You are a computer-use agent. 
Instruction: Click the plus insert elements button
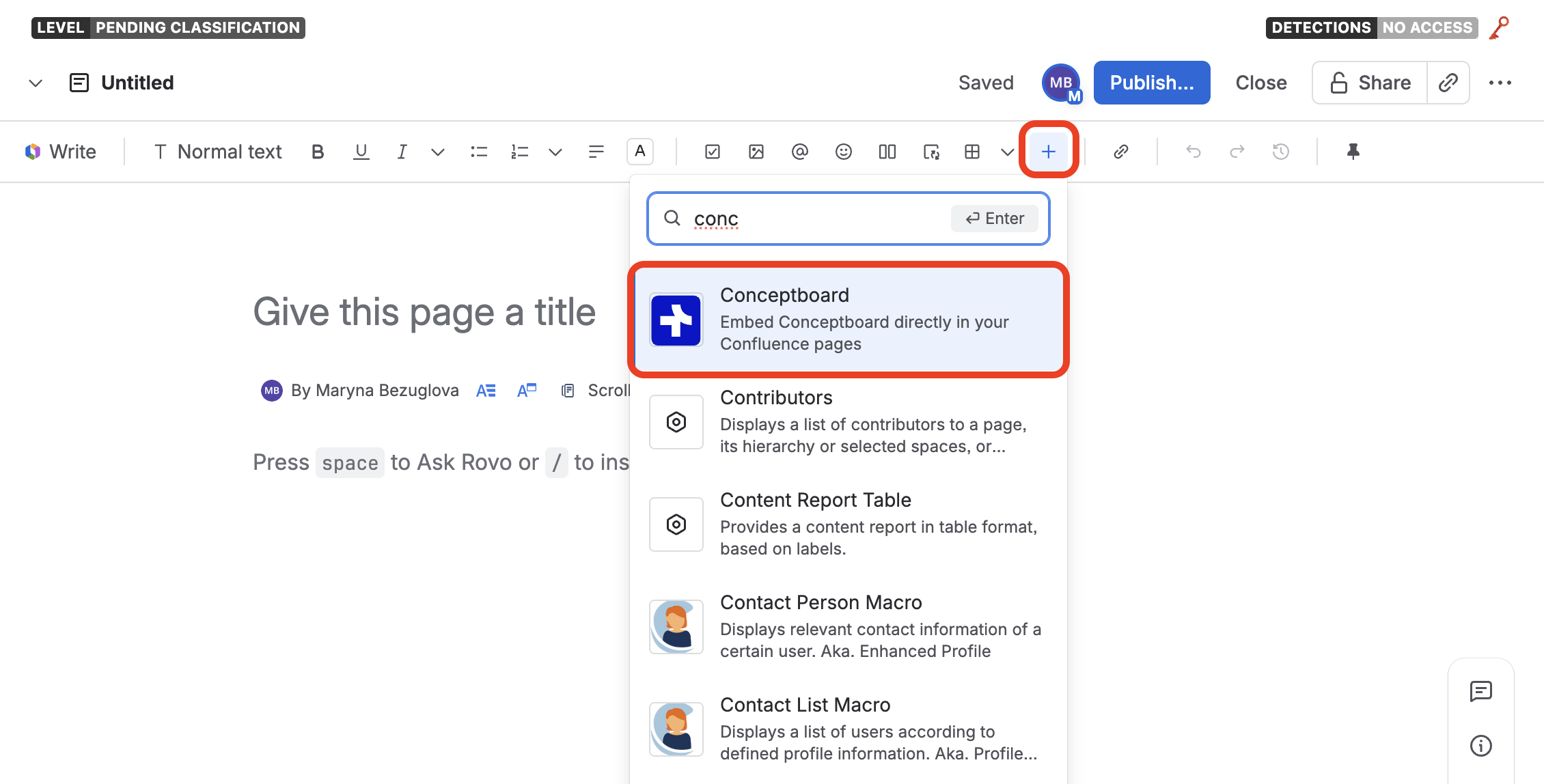tap(1049, 152)
